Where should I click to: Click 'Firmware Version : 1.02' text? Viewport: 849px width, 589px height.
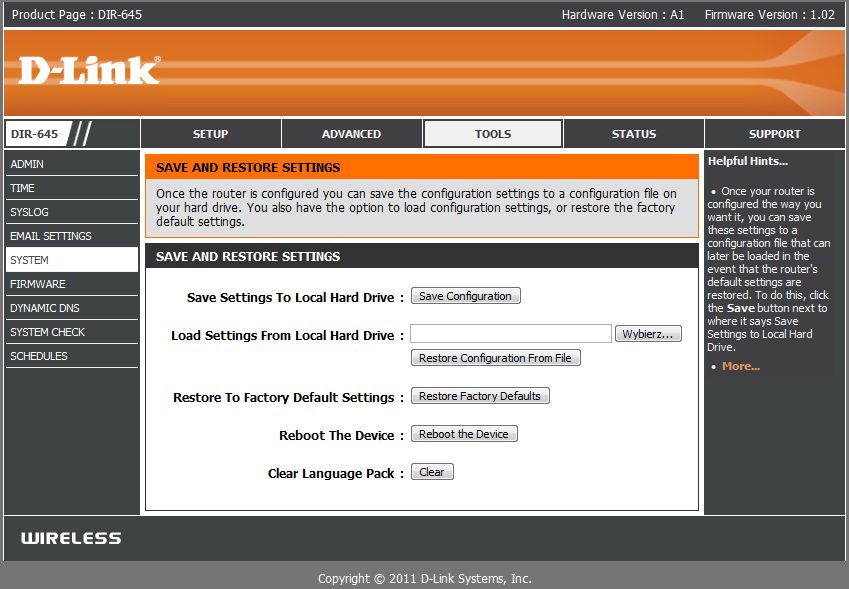(x=769, y=15)
